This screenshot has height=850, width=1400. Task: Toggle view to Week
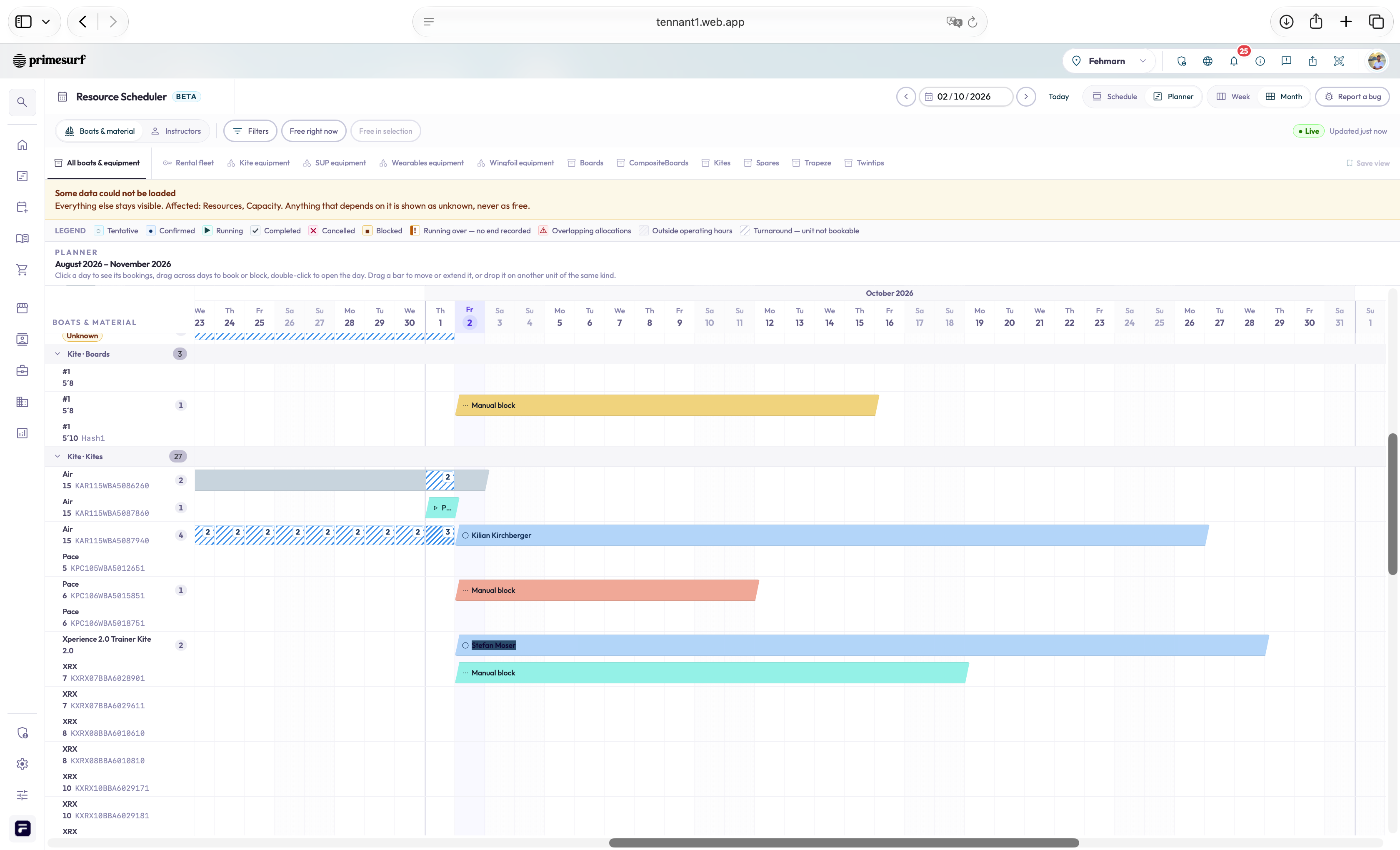click(1233, 97)
